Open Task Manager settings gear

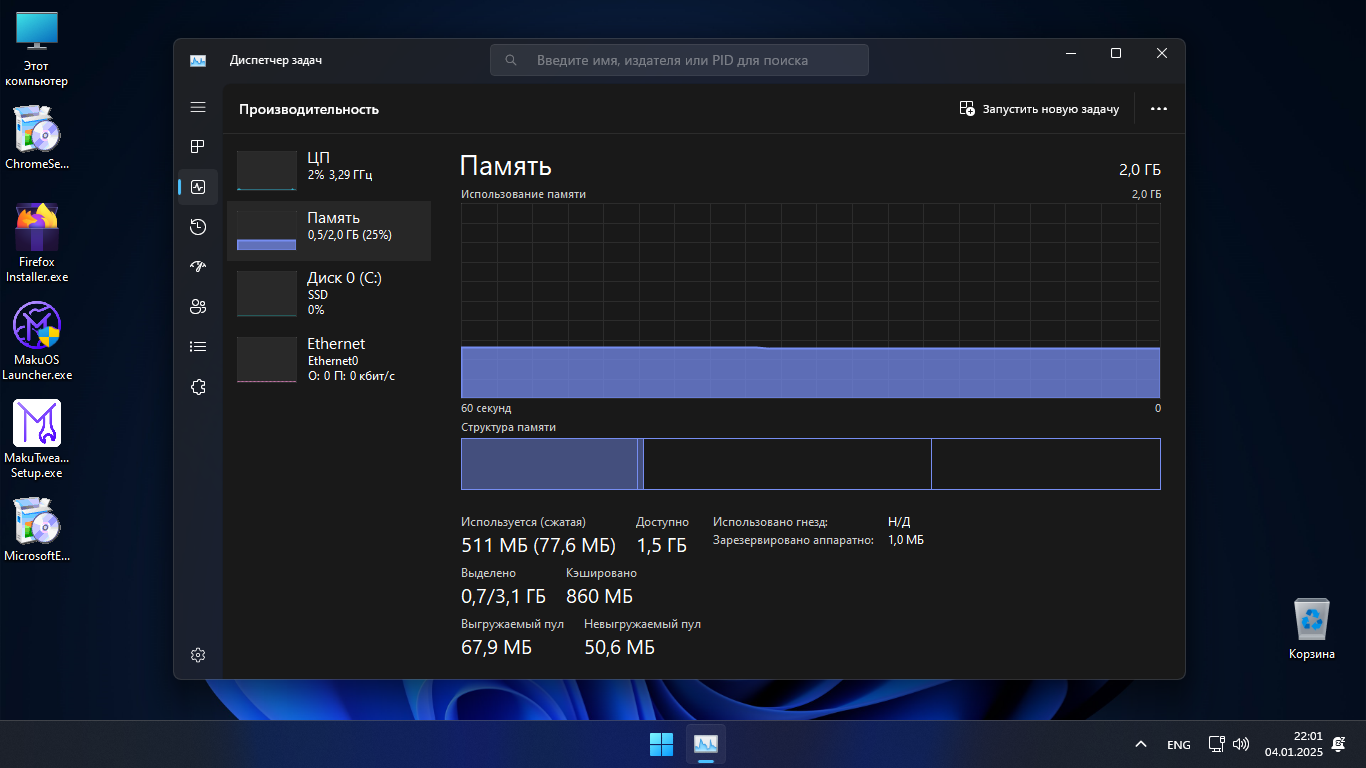[198, 655]
